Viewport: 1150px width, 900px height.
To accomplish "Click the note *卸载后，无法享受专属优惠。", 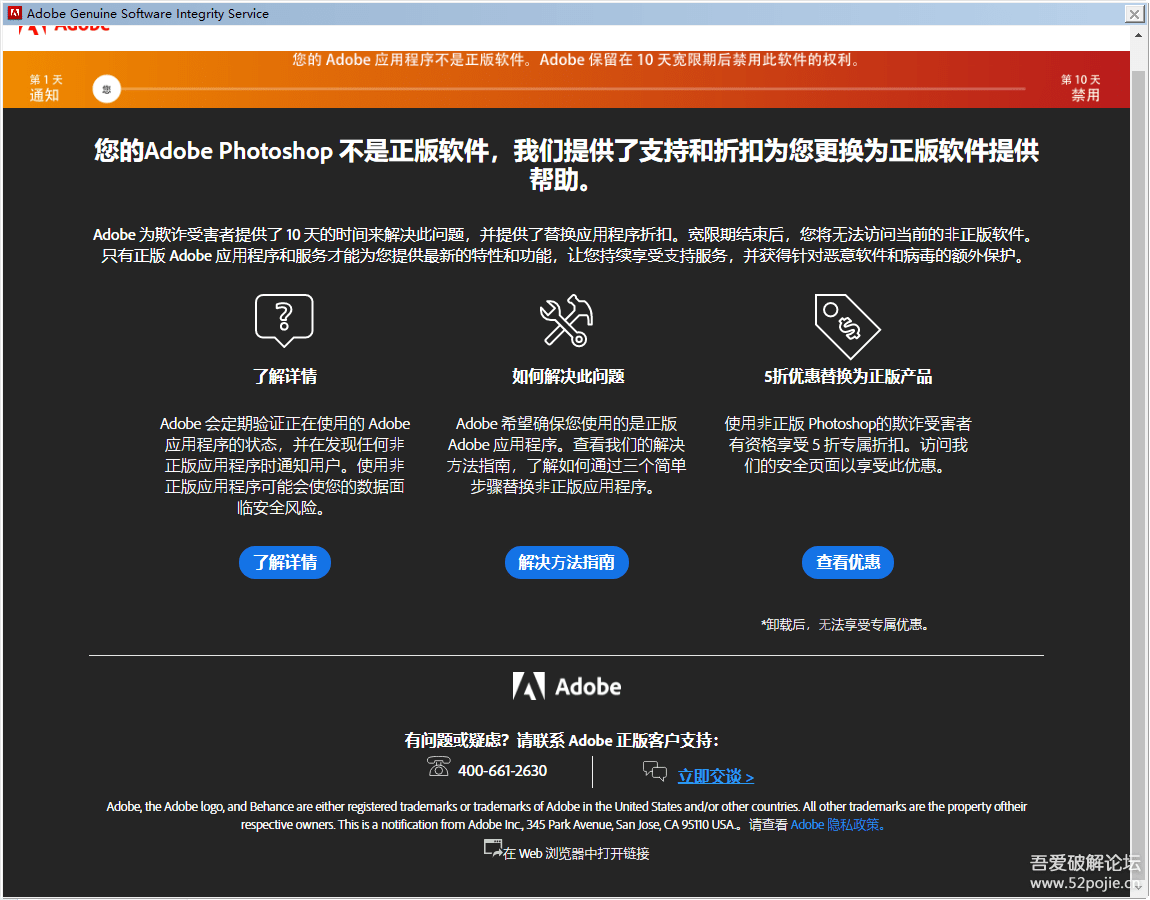I will click(845, 624).
